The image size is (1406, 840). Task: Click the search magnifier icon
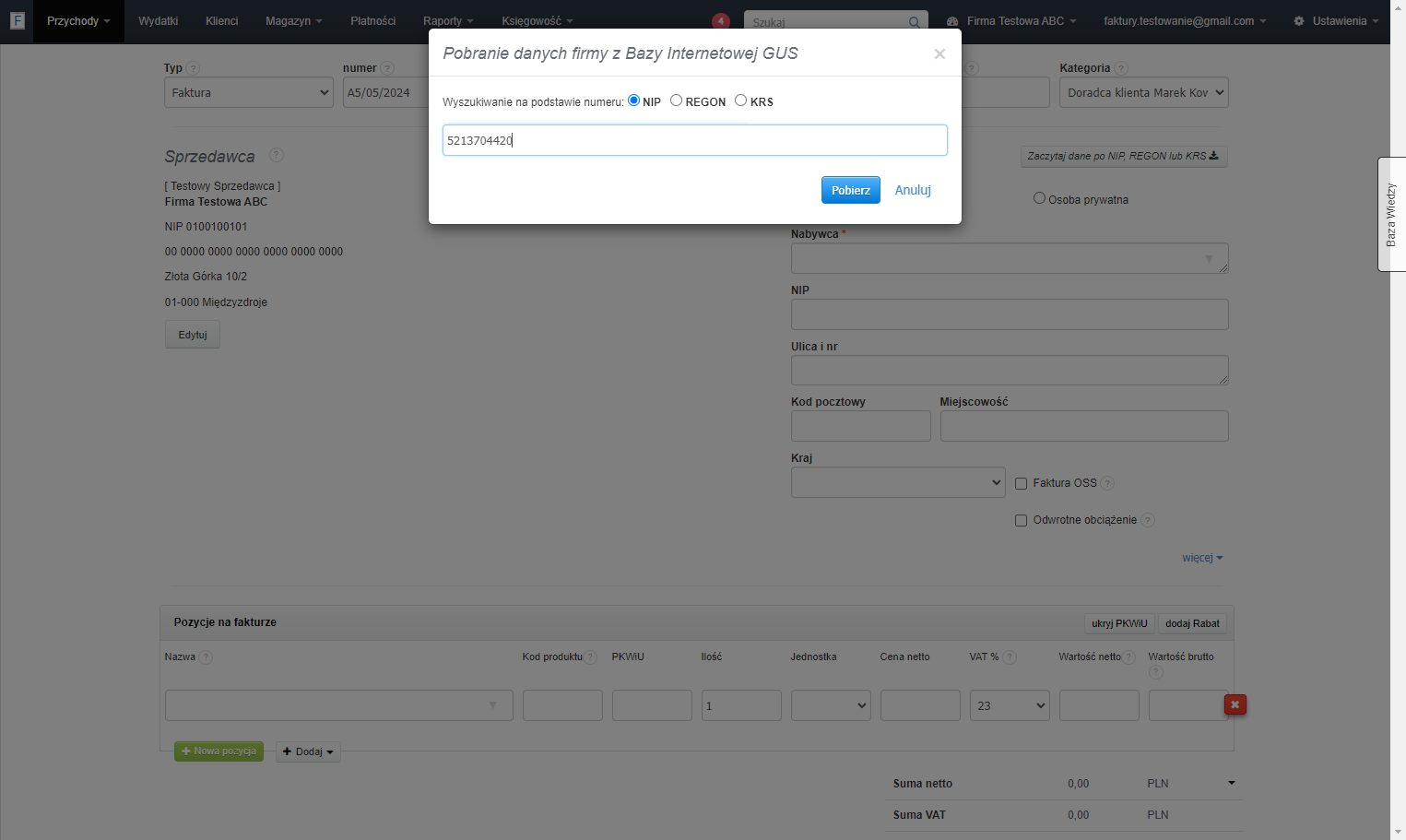coord(914,22)
